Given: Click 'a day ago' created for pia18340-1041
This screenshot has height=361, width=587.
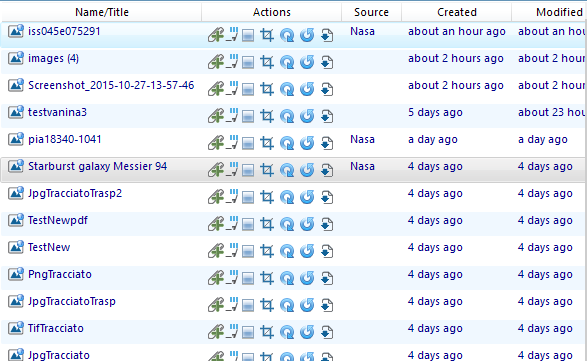Looking at the screenshot, I should tap(433, 139).
